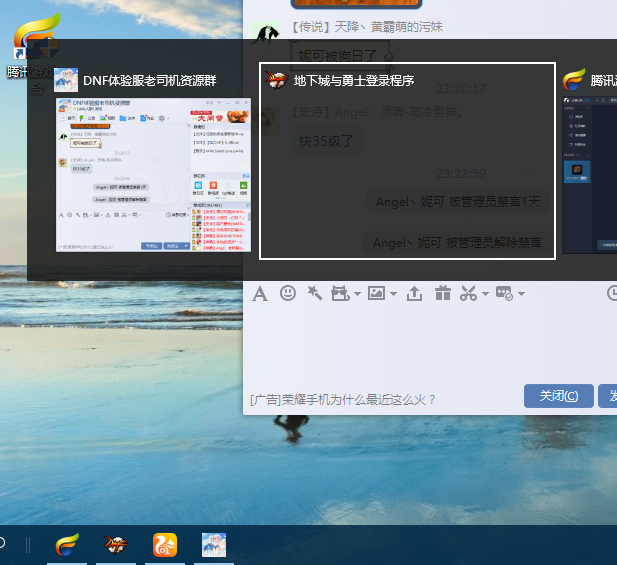Select the 腾讯游戏平台 window thumbnail in switcher
617x565 pixels.
coord(589,175)
